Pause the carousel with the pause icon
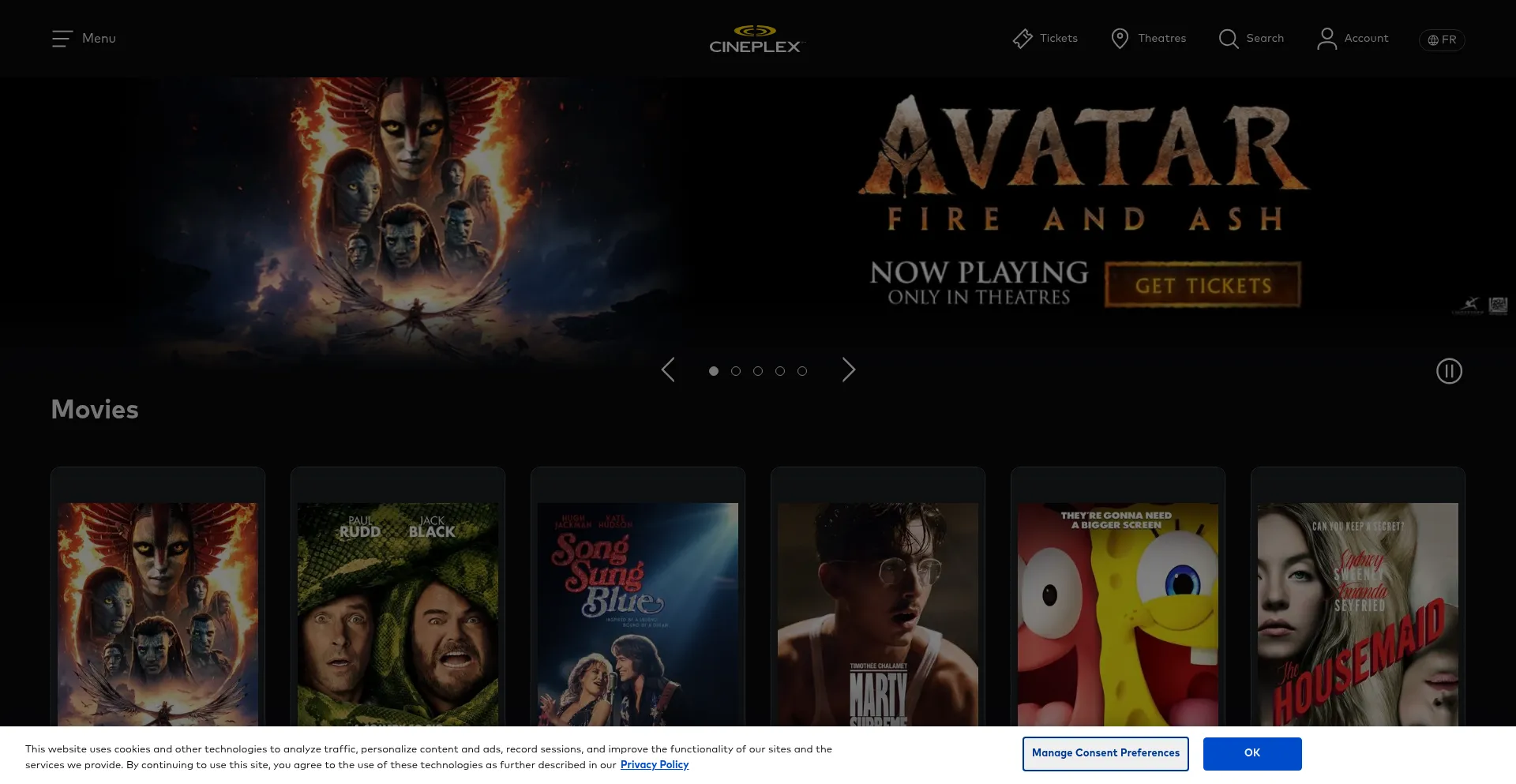Viewport: 1516px width, 784px height. pos(1449,371)
